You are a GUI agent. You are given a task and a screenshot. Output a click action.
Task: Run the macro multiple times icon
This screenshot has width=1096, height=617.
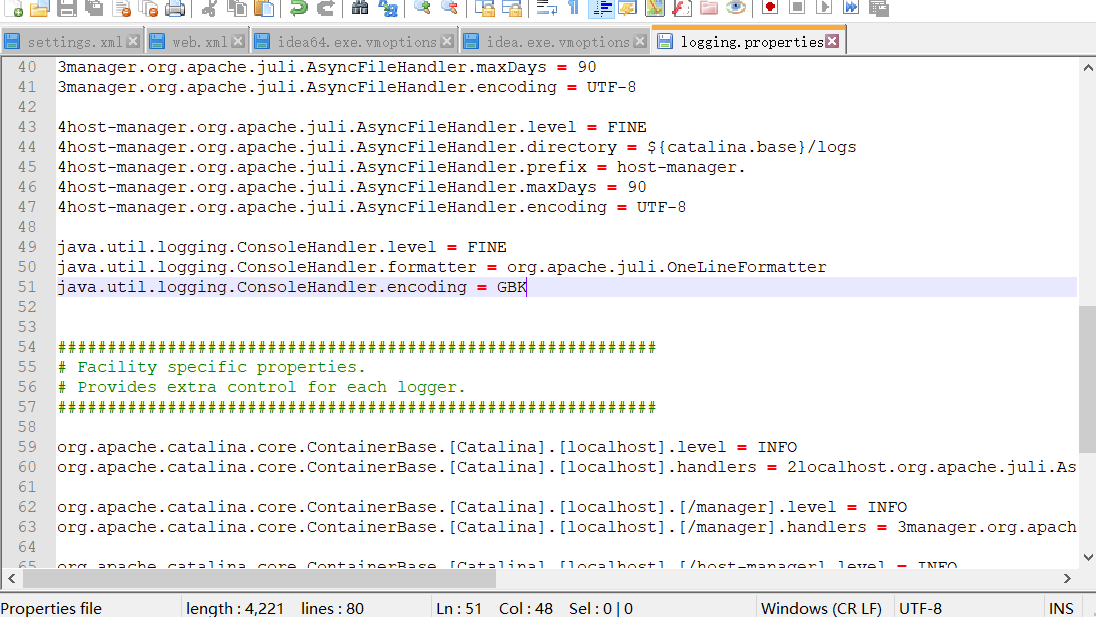[851, 8]
